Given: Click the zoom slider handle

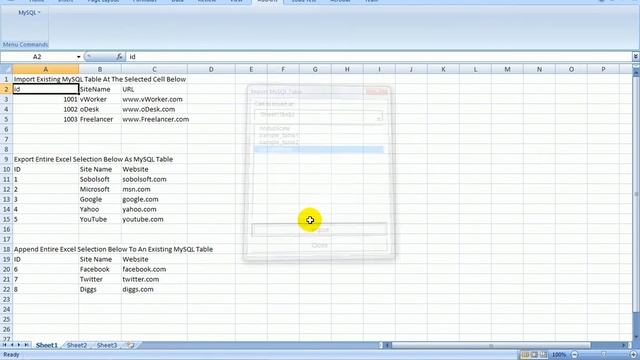Looking at the screenshot, I should 604,355.
